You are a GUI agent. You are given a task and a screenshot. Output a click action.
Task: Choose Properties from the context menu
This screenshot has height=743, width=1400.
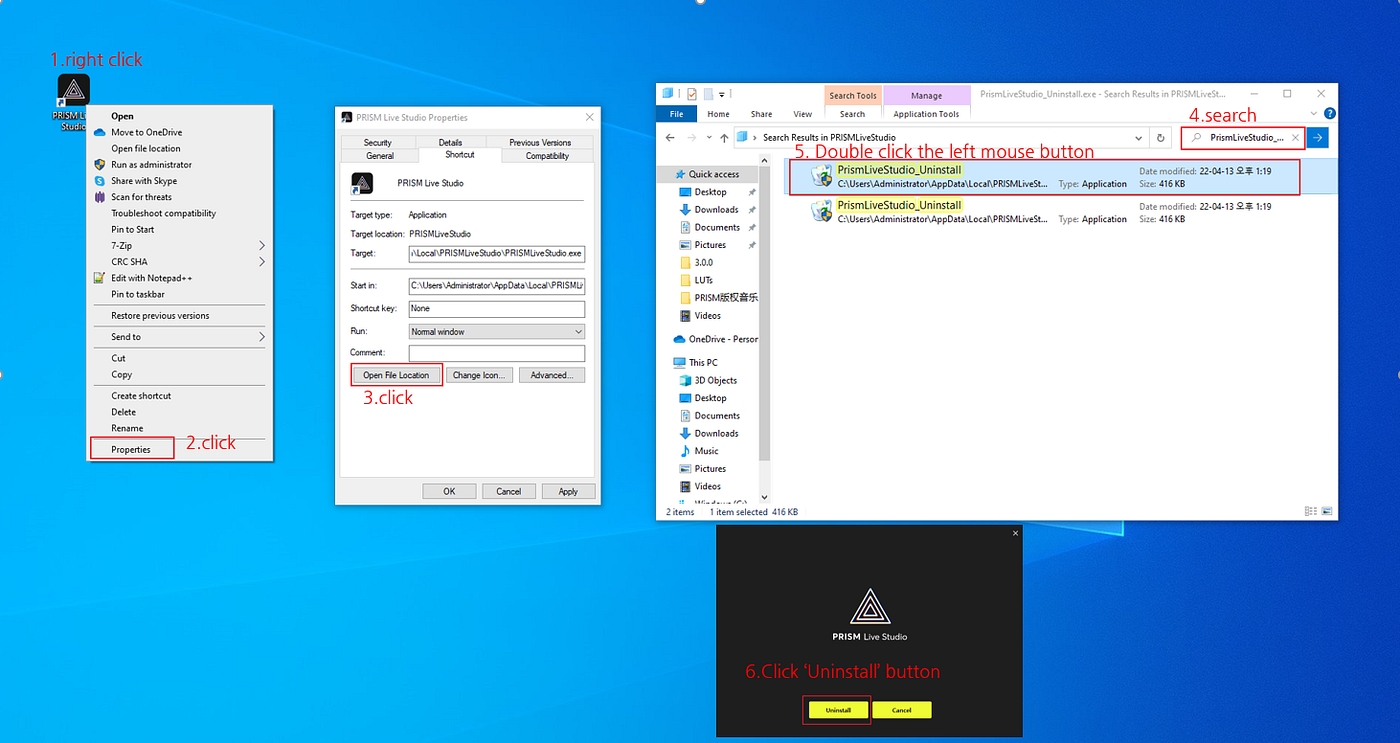tap(131, 449)
